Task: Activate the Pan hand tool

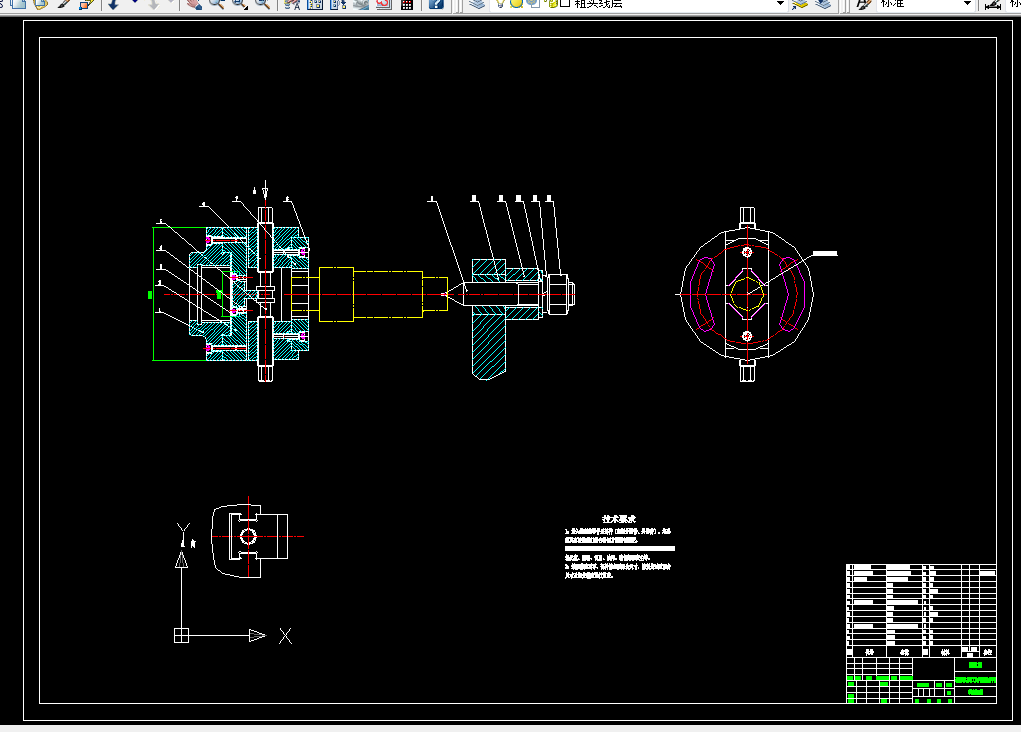Action: [193, 4]
